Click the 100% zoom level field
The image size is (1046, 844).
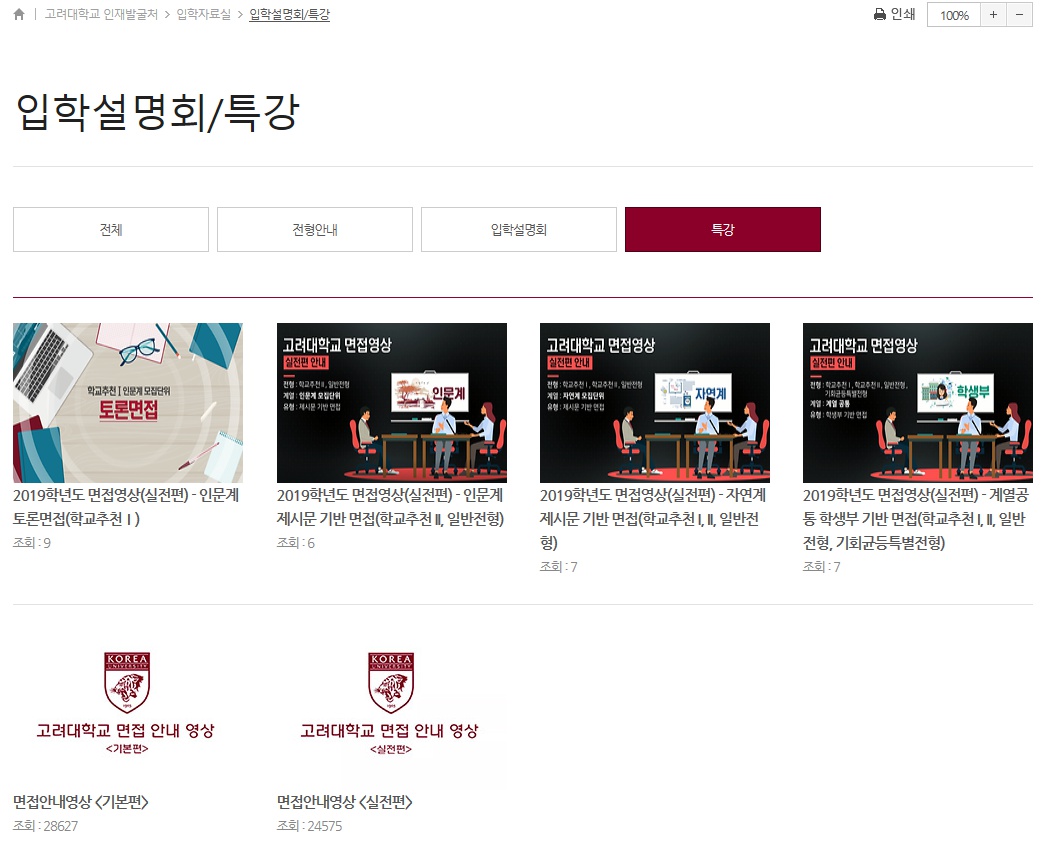click(954, 15)
